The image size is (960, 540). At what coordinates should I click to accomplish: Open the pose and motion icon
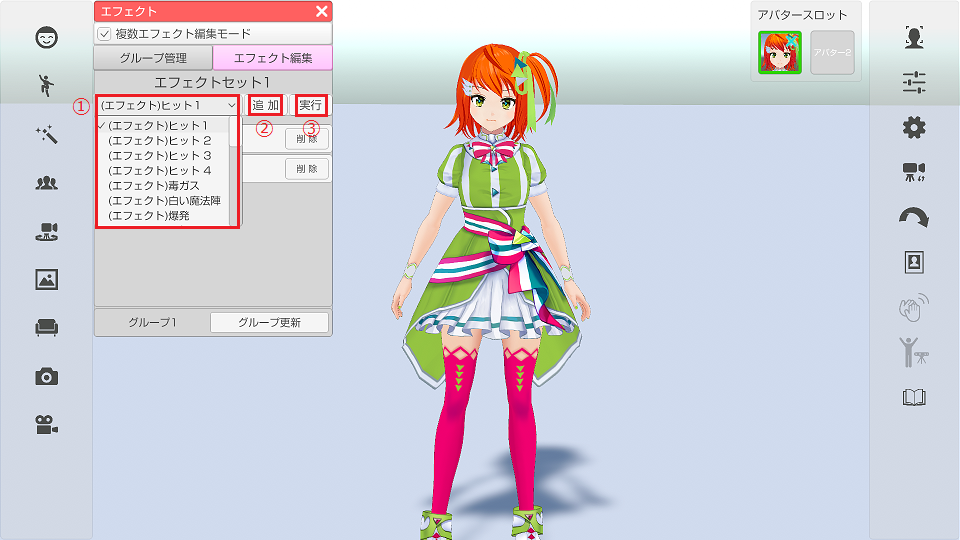pyautogui.click(x=47, y=85)
